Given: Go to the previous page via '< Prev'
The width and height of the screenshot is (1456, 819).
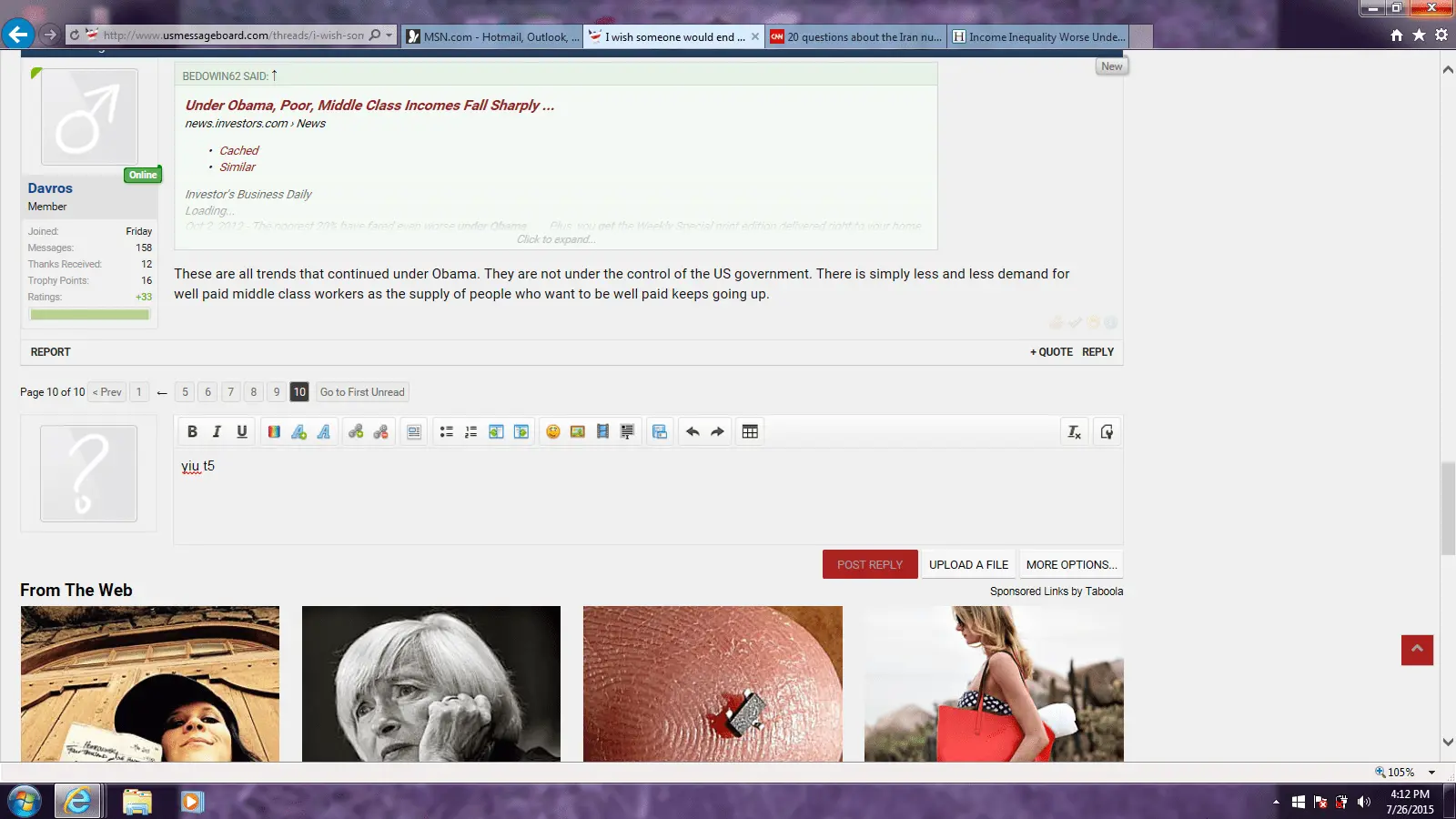Looking at the screenshot, I should click(x=107, y=392).
